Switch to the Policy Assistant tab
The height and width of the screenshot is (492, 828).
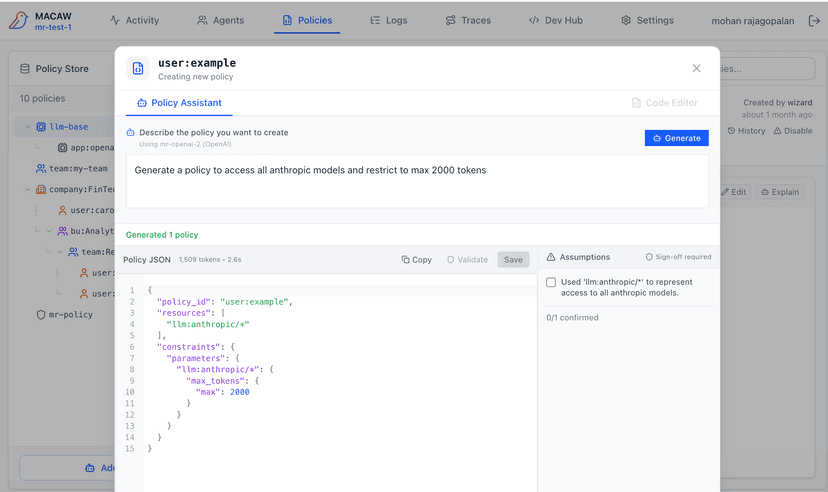click(179, 103)
